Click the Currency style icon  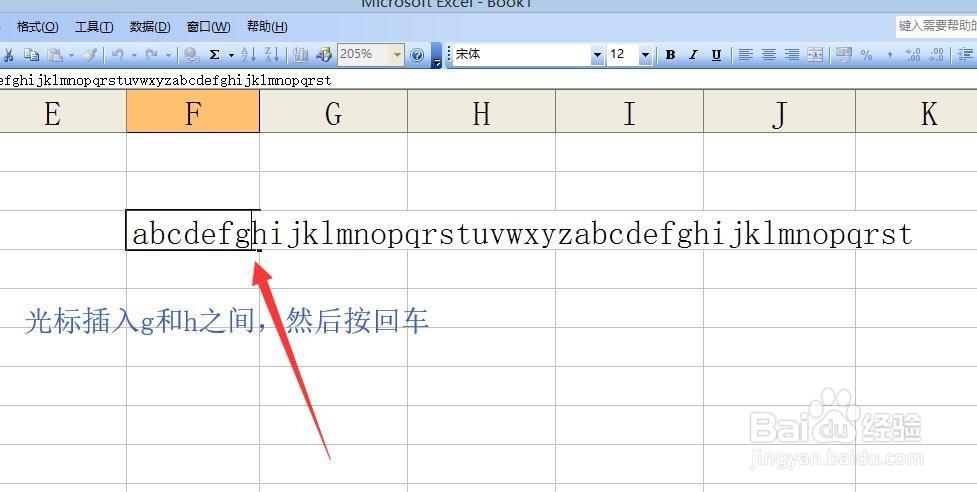[x=844, y=55]
